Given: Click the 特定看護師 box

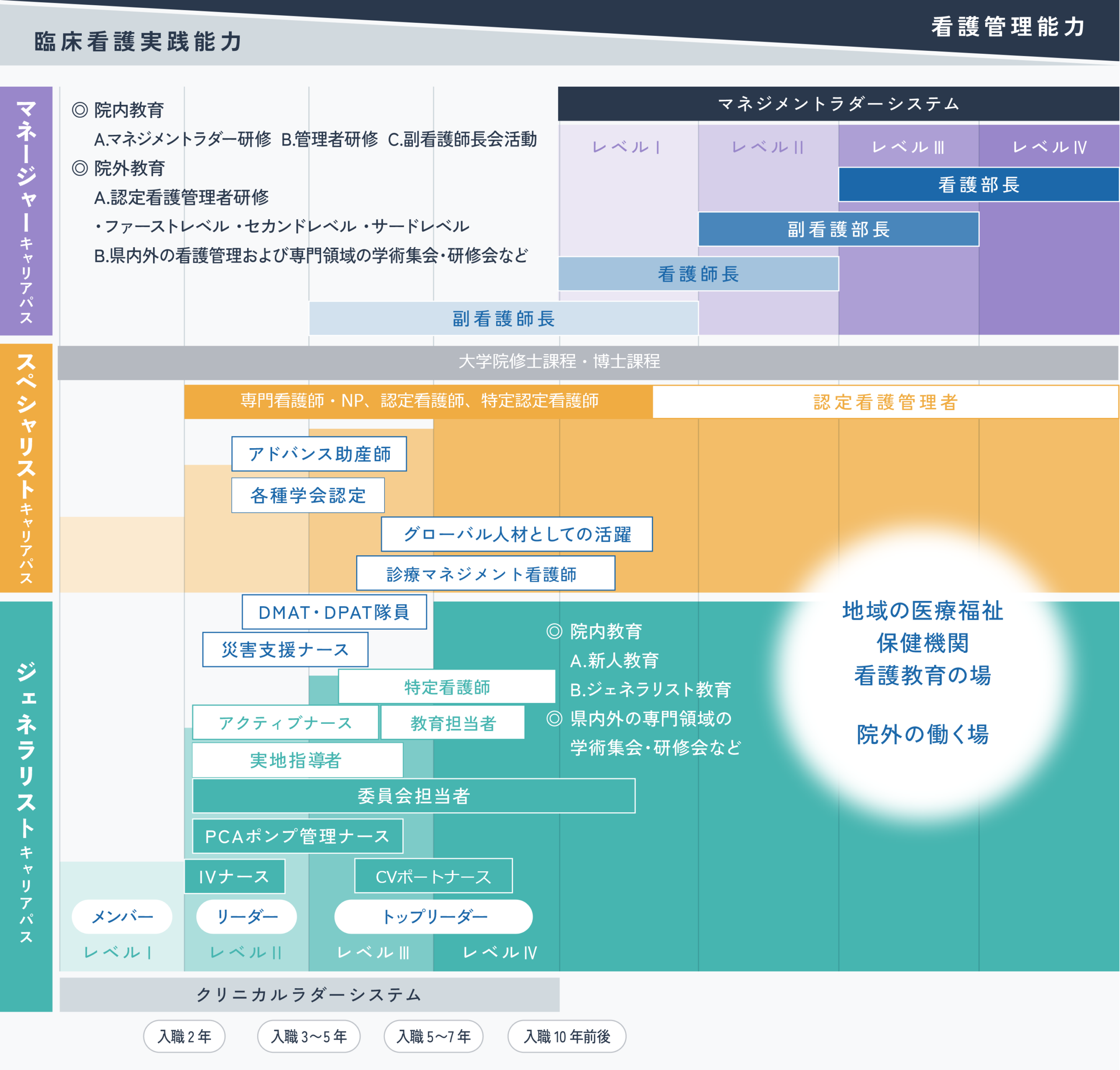Looking at the screenshot, I should click(x=447, y=687).
